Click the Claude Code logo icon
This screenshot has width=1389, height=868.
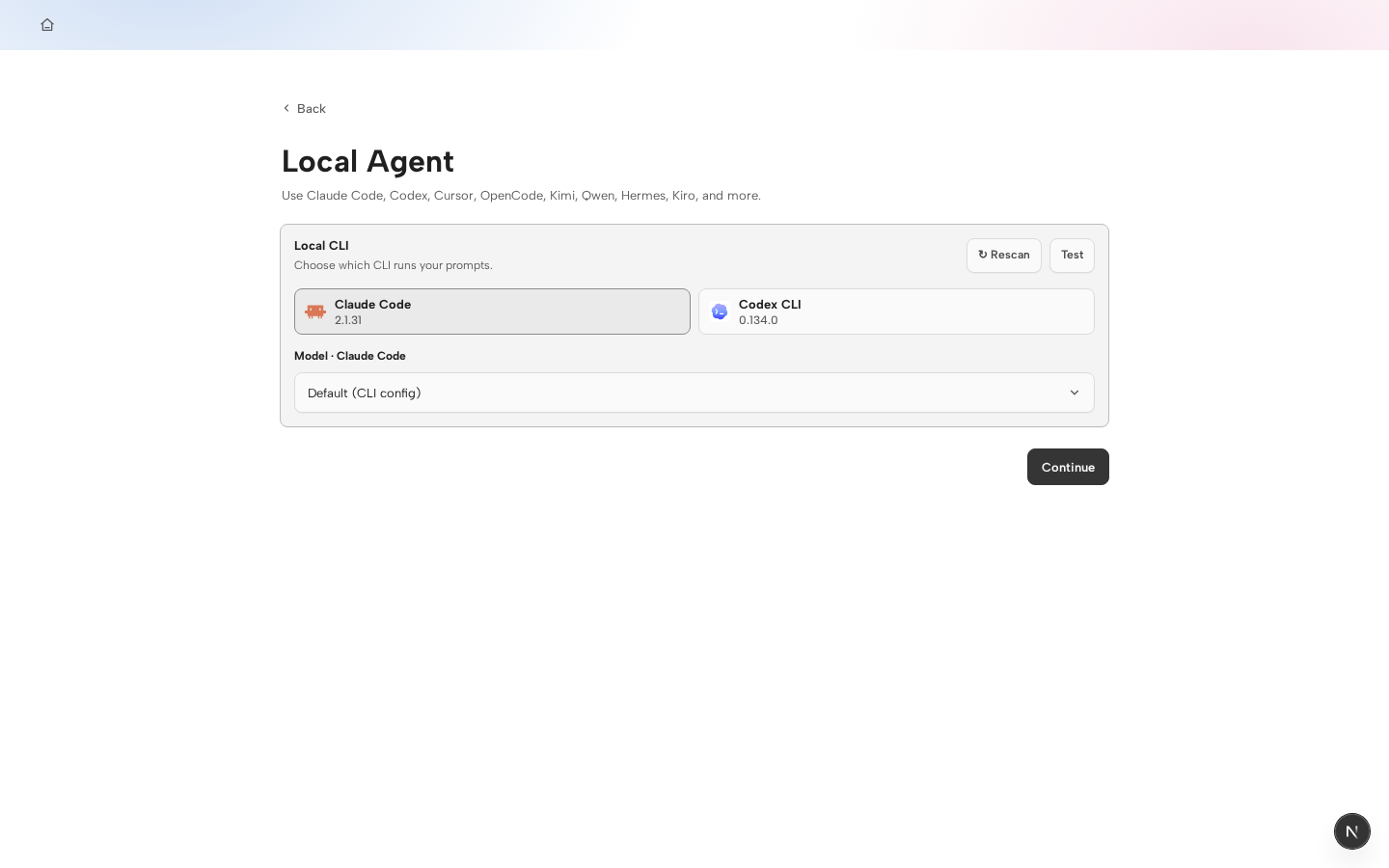point(315,312)
